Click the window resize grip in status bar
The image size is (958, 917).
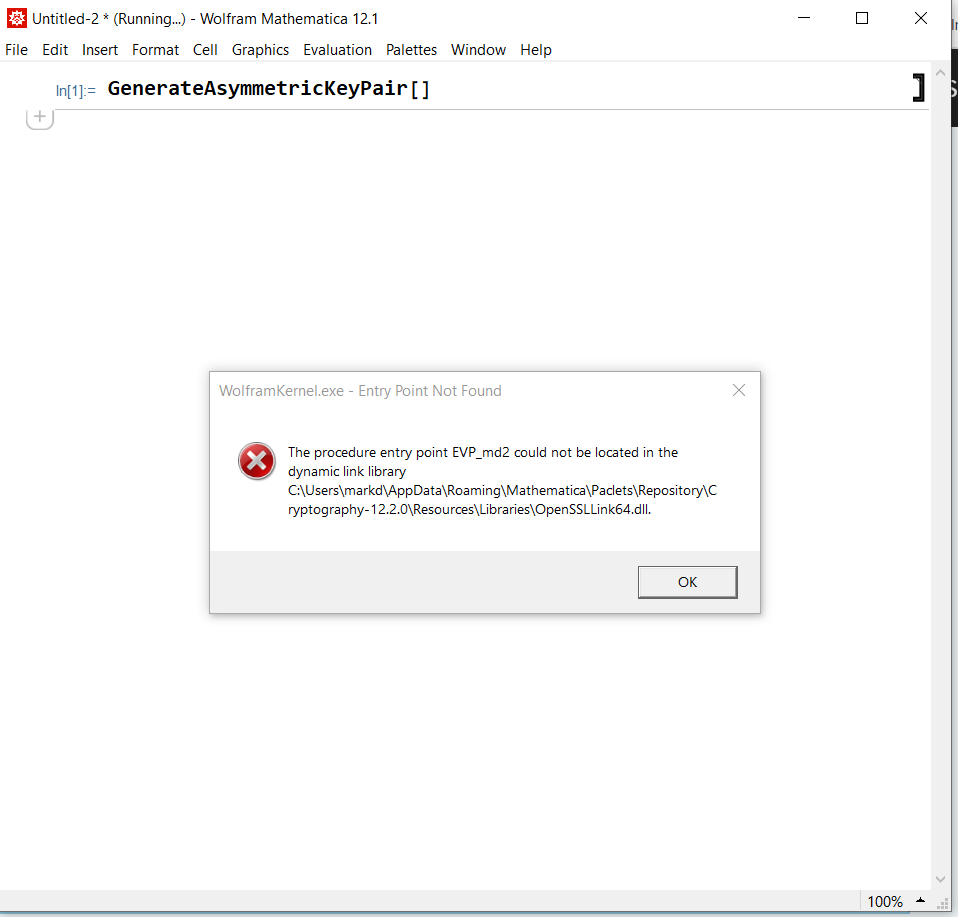point(942,904)
